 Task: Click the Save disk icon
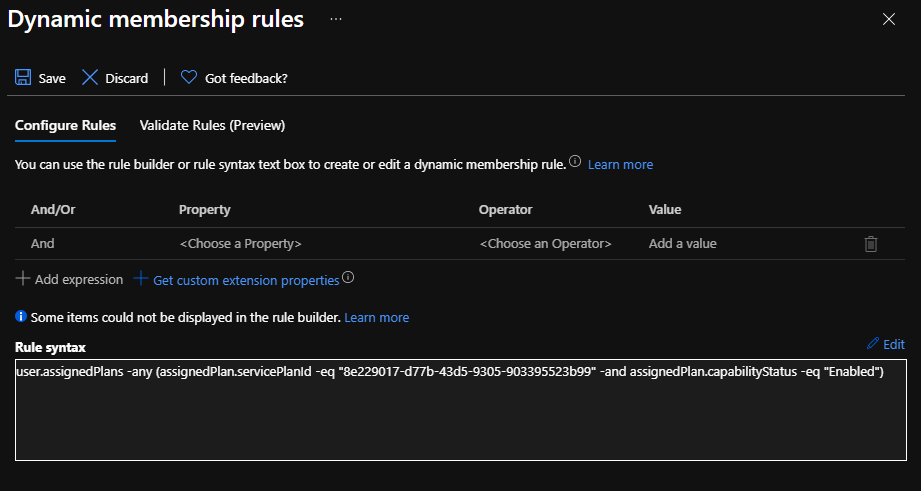point(23,78)
